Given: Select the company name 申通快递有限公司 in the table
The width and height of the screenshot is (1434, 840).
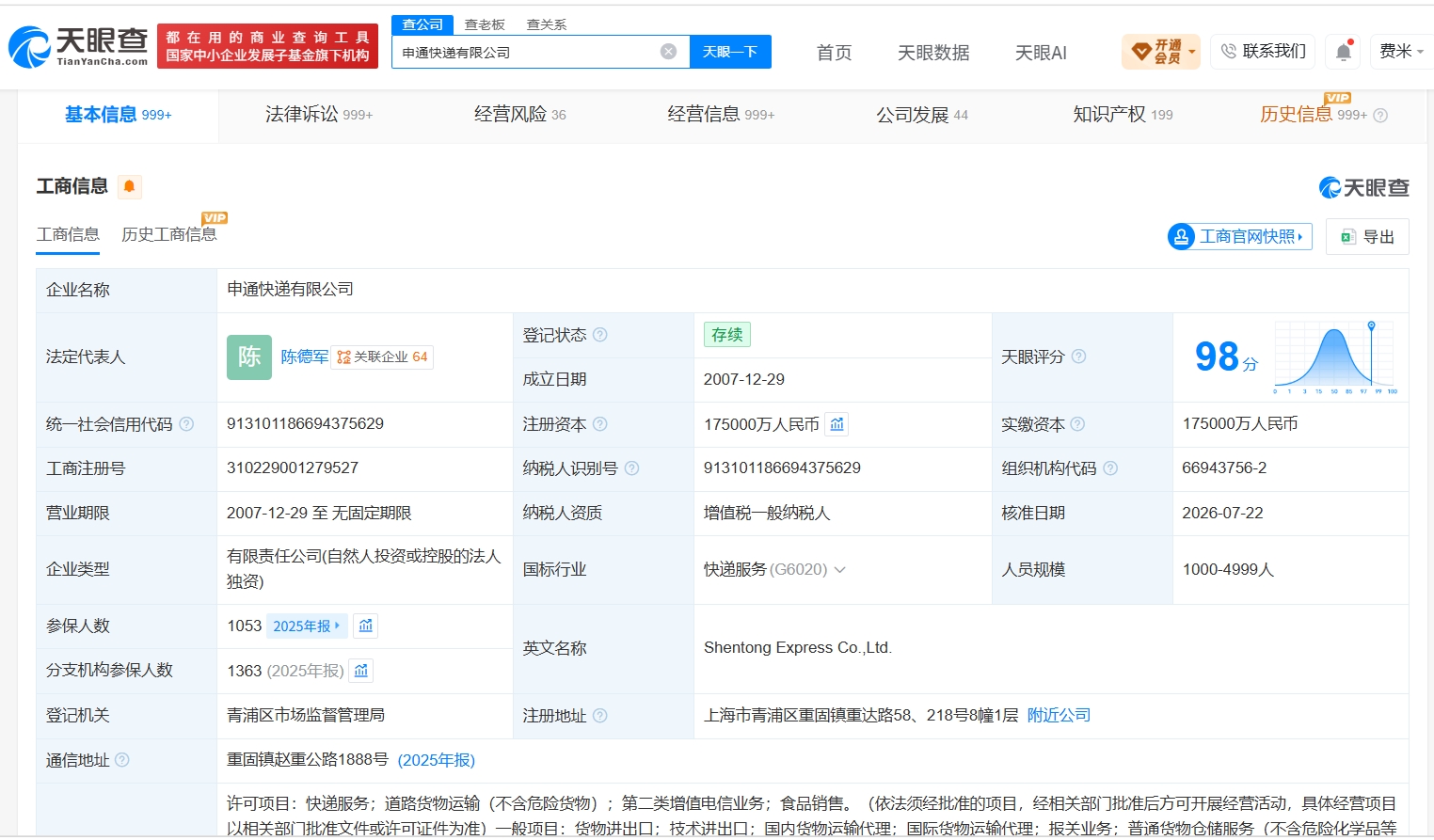Looking at the screenshot, I should (290, 290).
